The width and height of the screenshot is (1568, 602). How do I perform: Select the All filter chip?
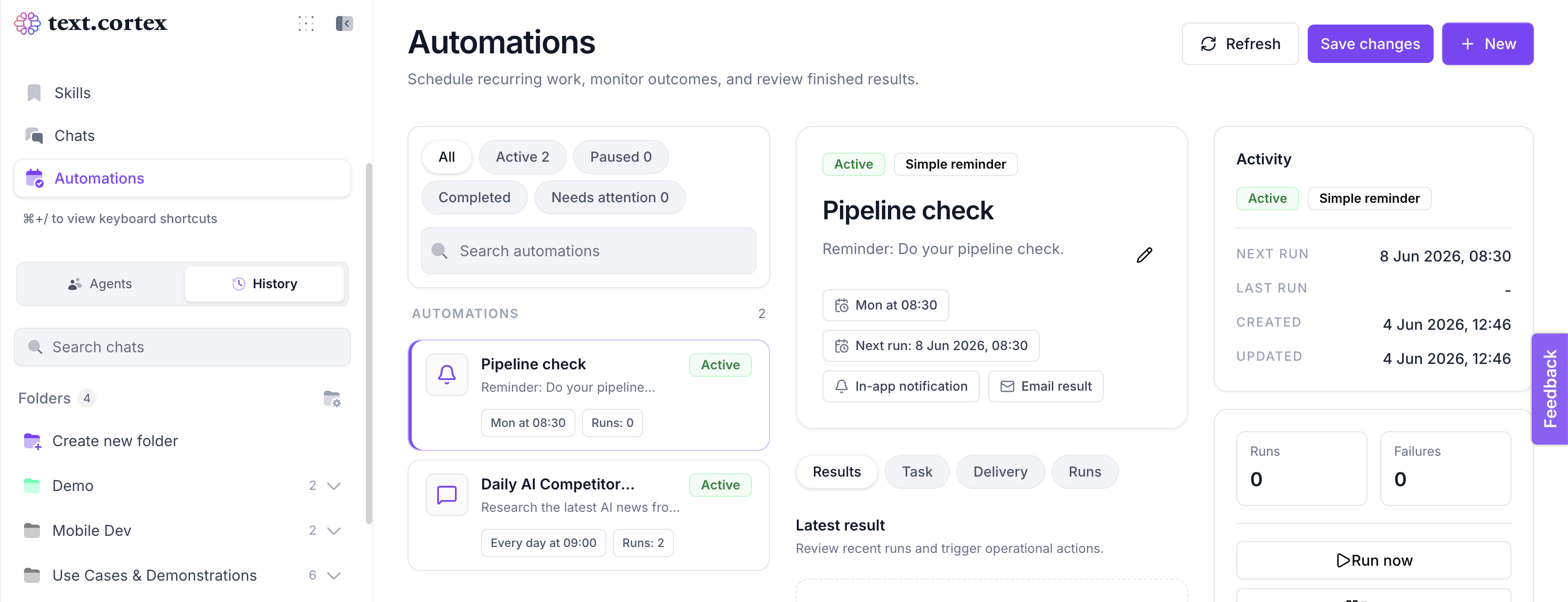coord(447,156)
